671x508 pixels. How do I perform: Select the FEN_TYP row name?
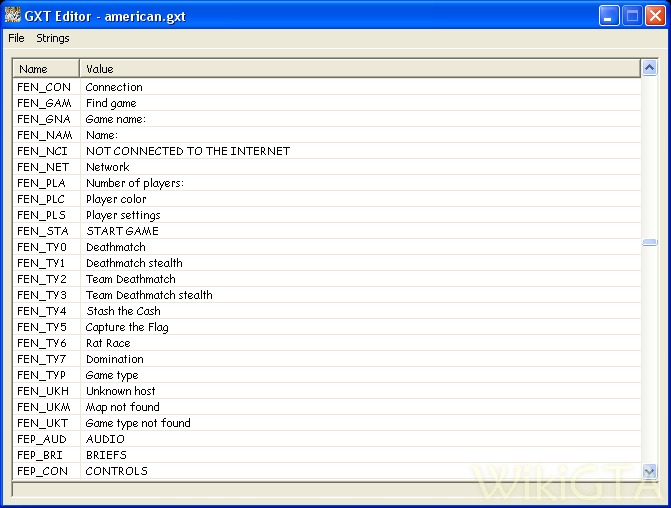tap(41, 375)
